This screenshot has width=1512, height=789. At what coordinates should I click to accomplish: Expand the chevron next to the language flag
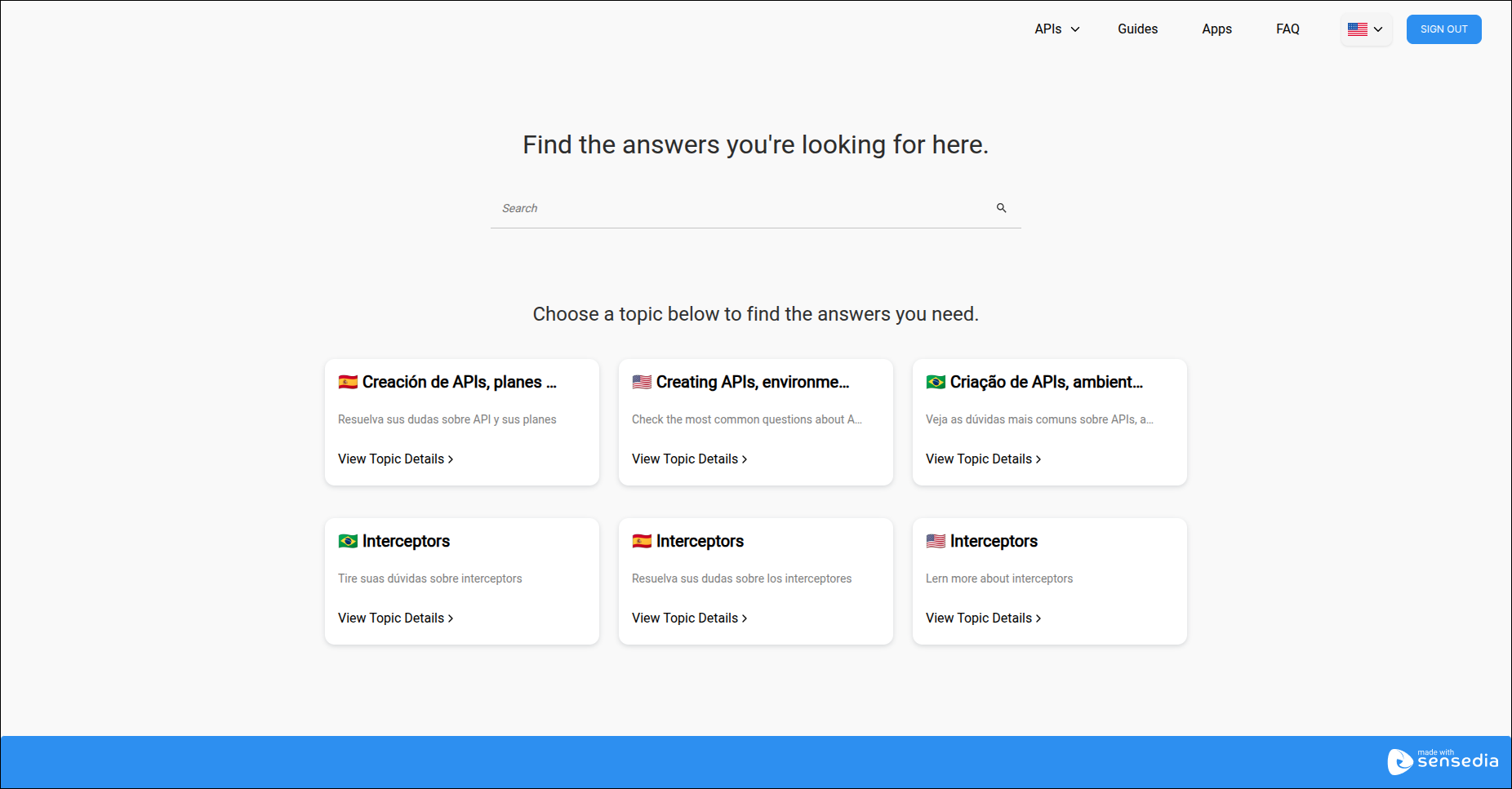pos(1377,29)
